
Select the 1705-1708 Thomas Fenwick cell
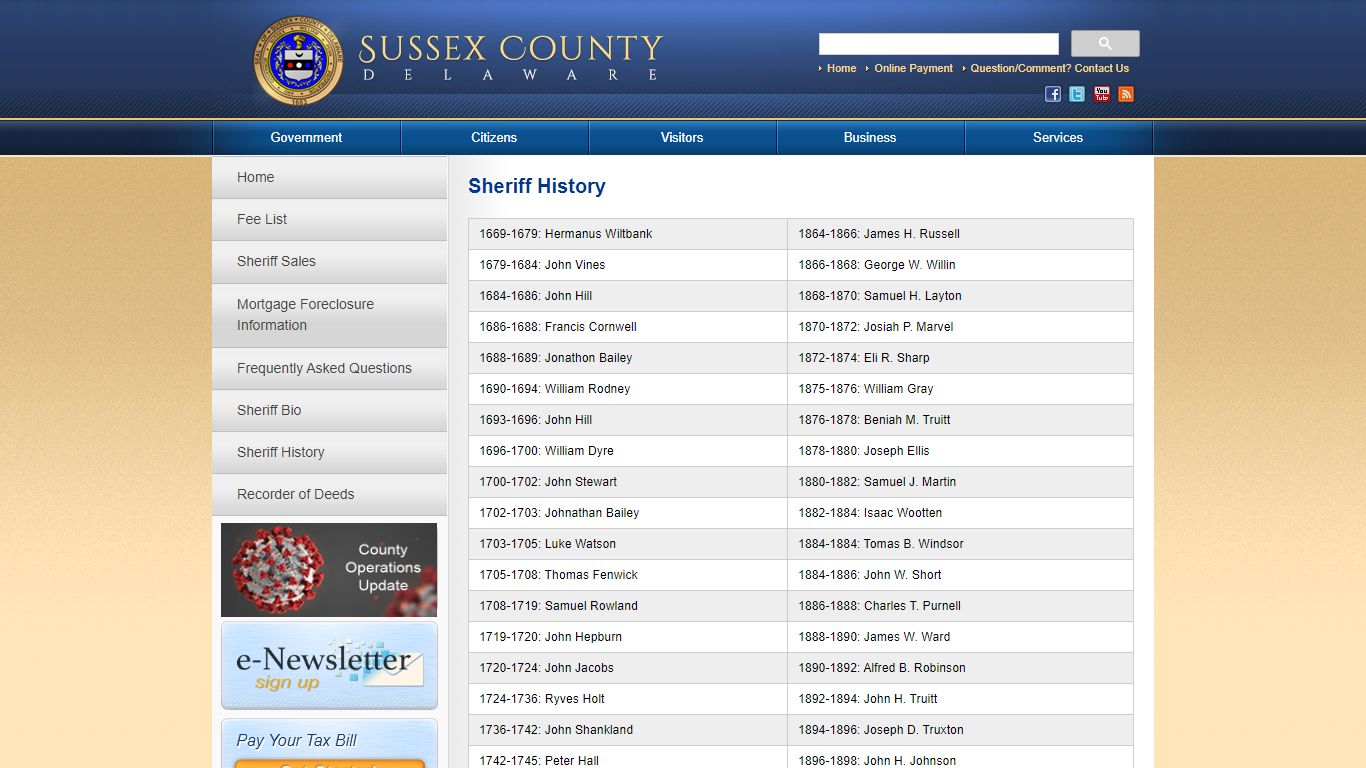tap(628, 575)
